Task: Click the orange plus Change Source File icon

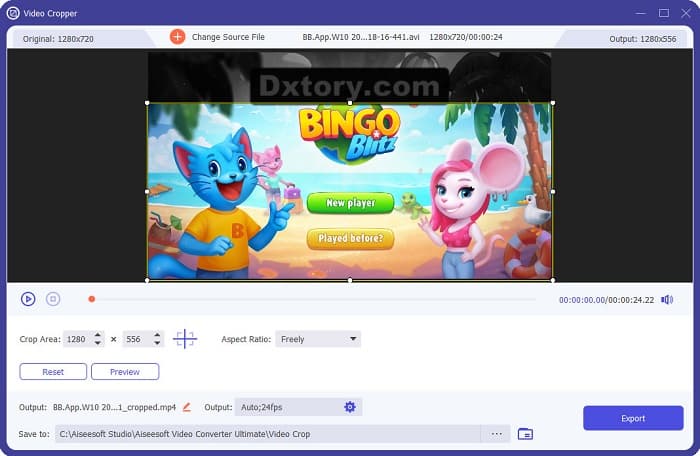Action: tap(177, 37)
